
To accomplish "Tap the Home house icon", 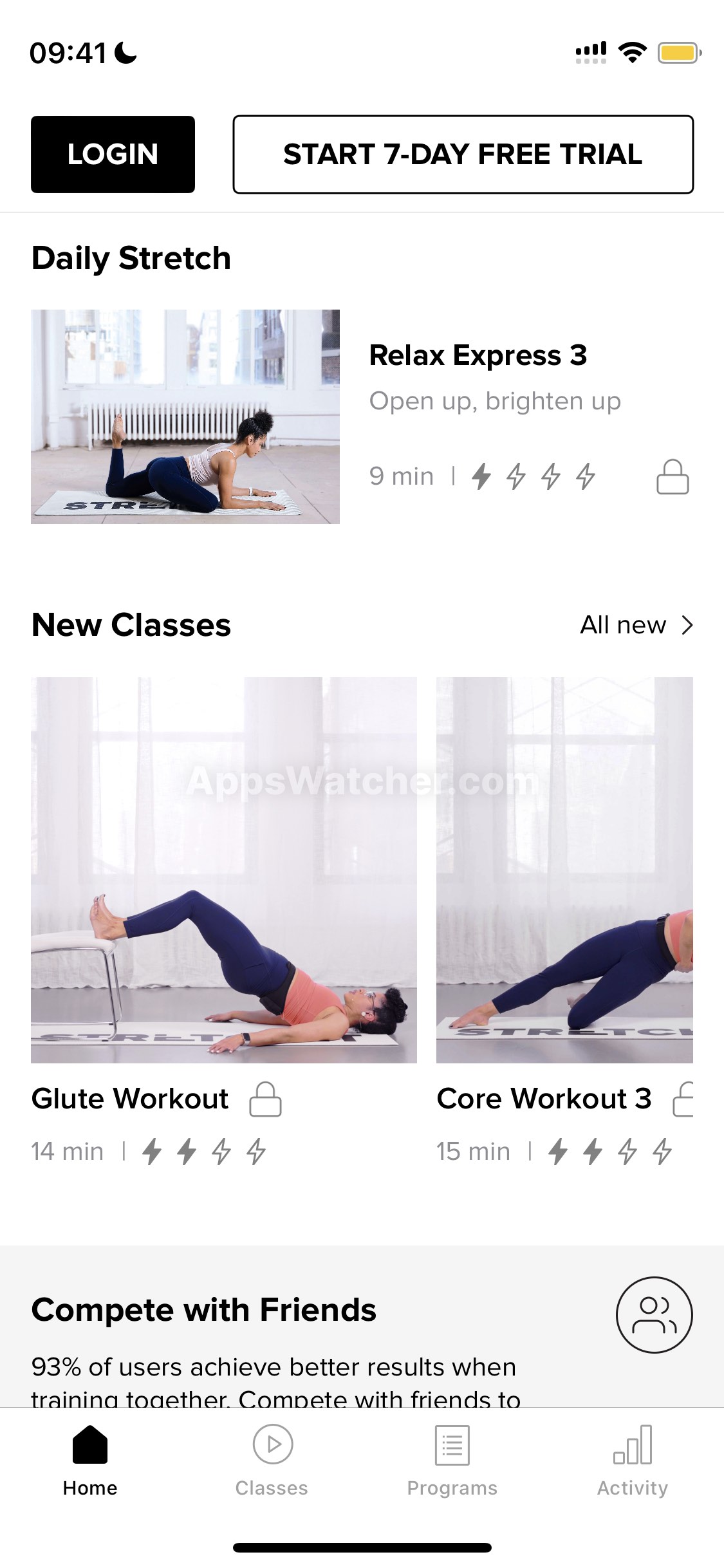I will coord(90,1444).
